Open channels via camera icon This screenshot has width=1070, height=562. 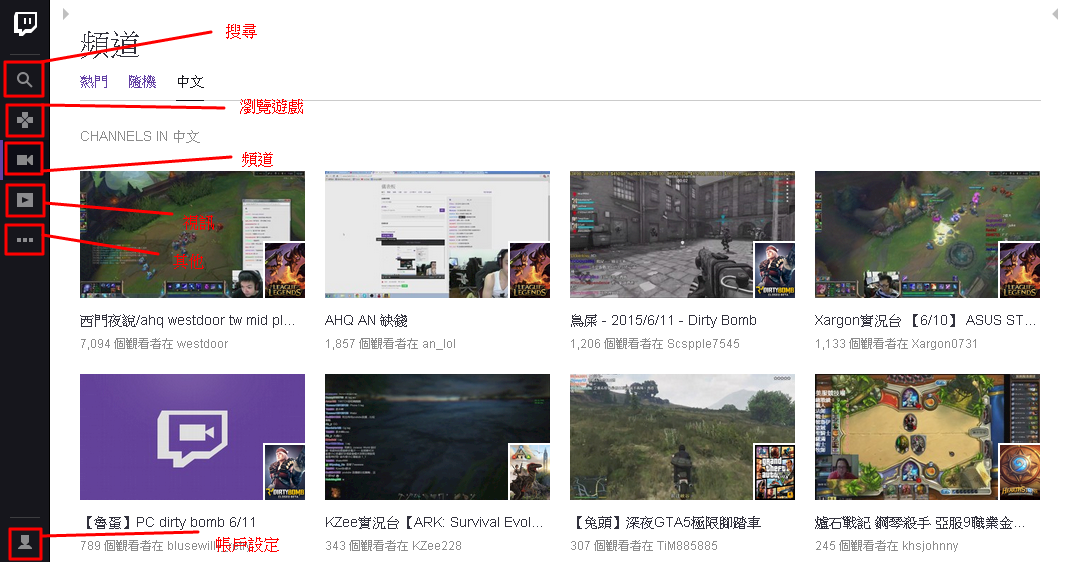[25, 160]
